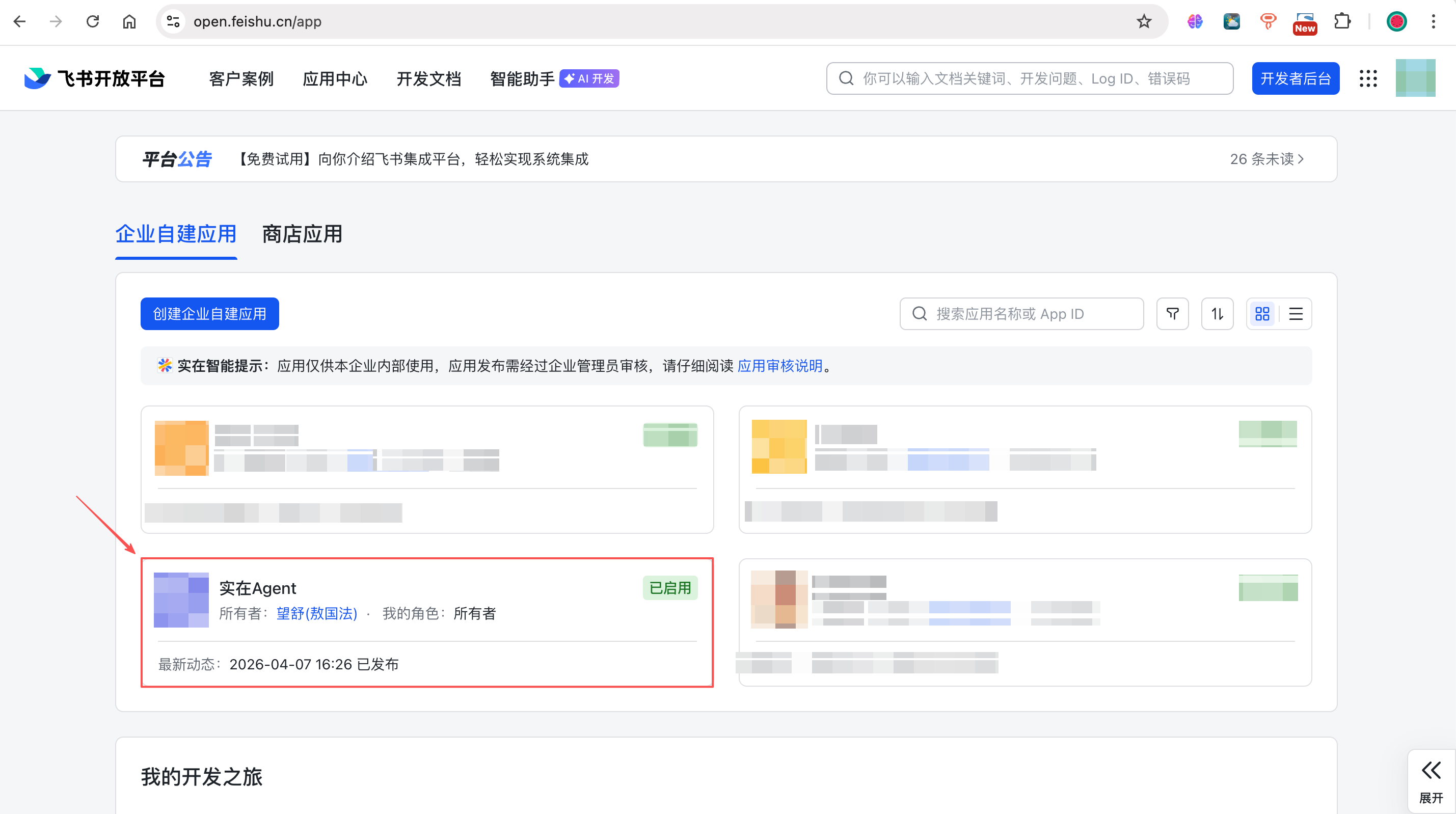Click the 开发者后台 button
Viewport: 1456px width, 814px height.
(1296, 78)
